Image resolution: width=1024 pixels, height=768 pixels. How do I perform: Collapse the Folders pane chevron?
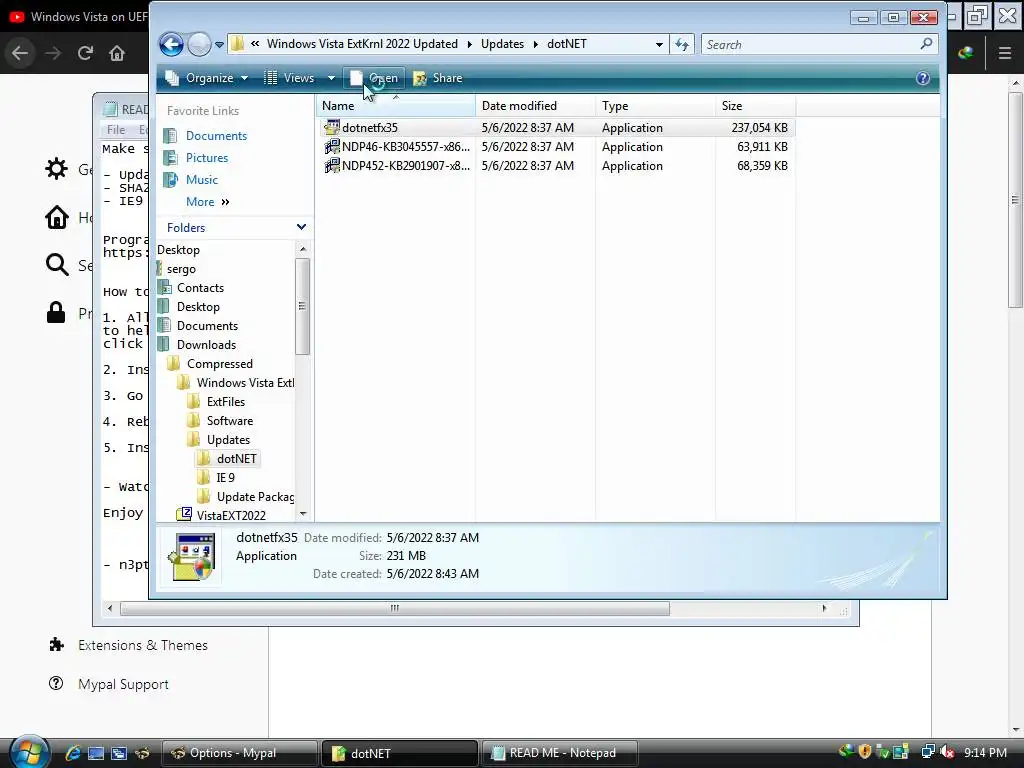pyautogui.click(x=301, y=227)
